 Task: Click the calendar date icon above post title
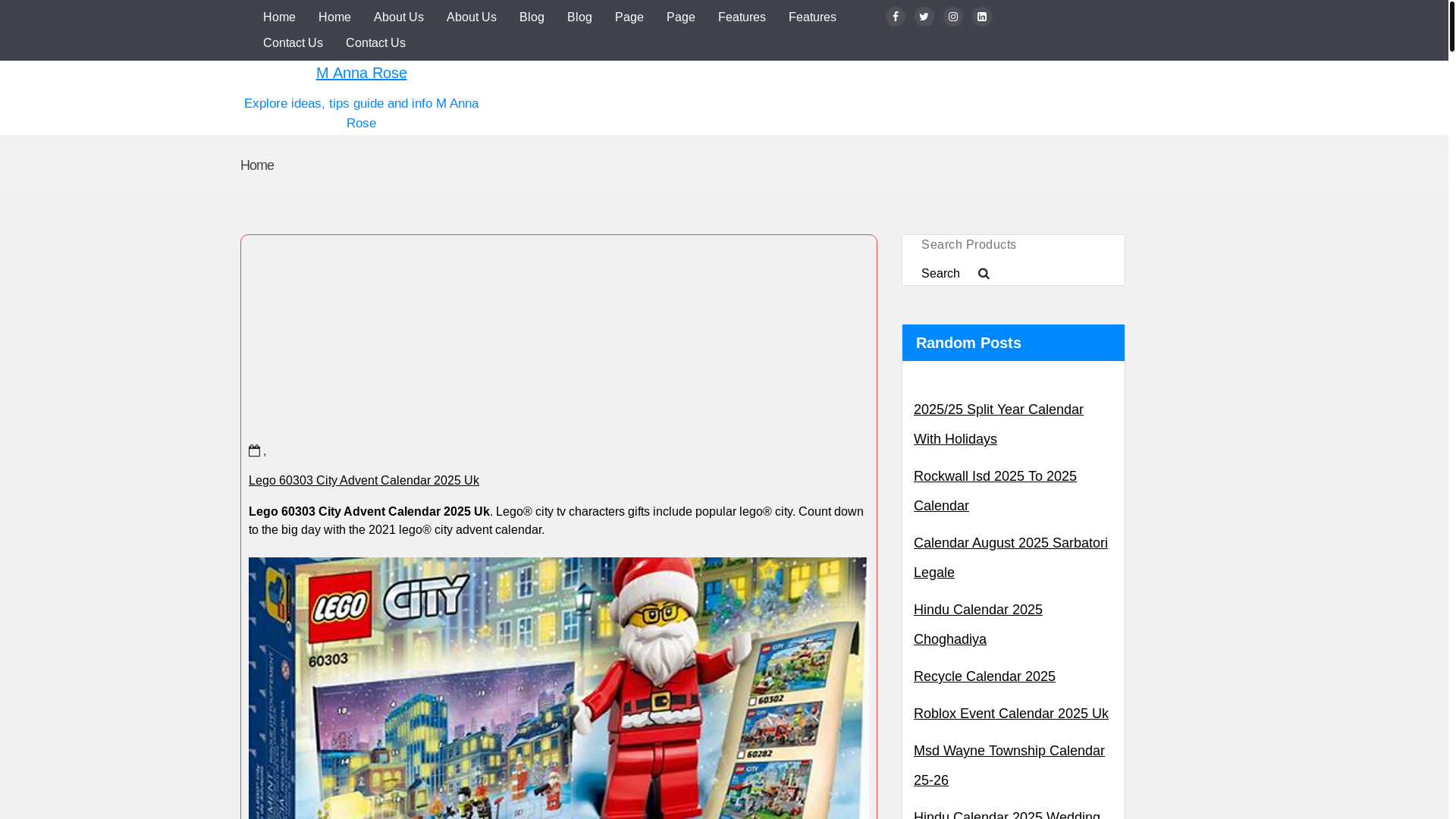(255, 450)
